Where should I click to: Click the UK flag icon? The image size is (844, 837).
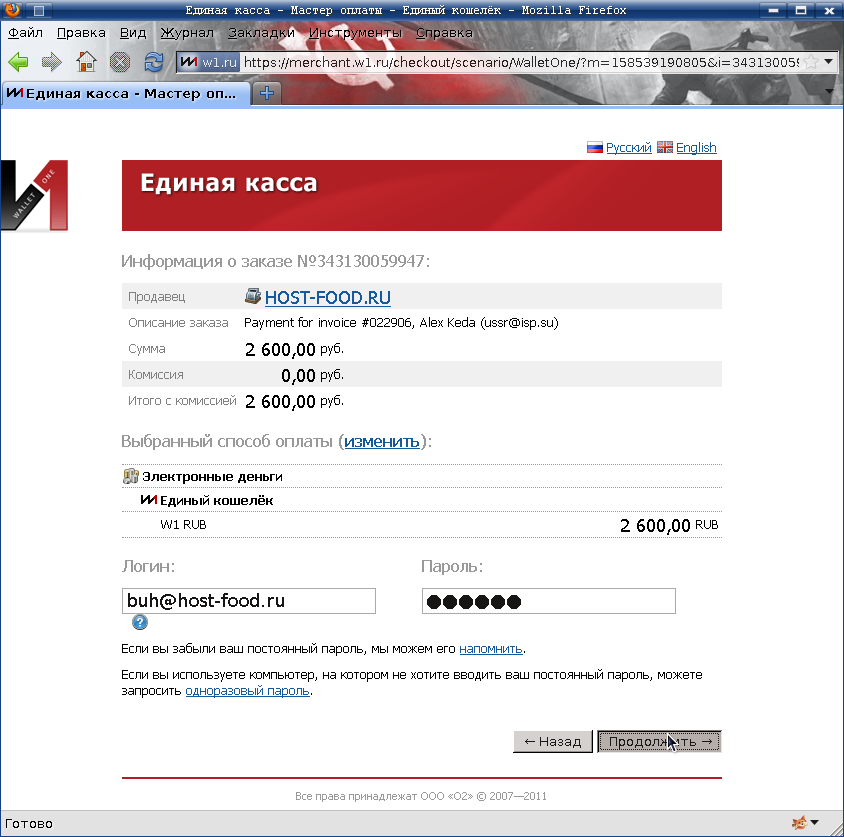tap(665, 147)
